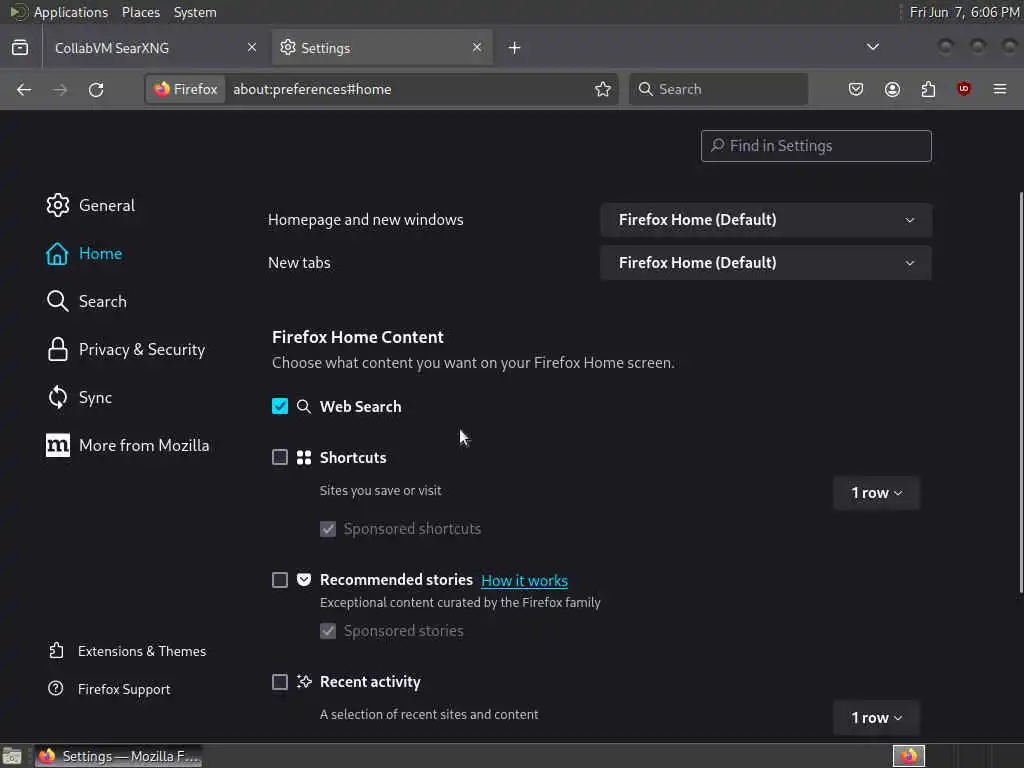Open the Shortcuts row count dropdown
The height and width of the screenshot is (768, 1024).
pyautogui.click(x=876, y=493)
